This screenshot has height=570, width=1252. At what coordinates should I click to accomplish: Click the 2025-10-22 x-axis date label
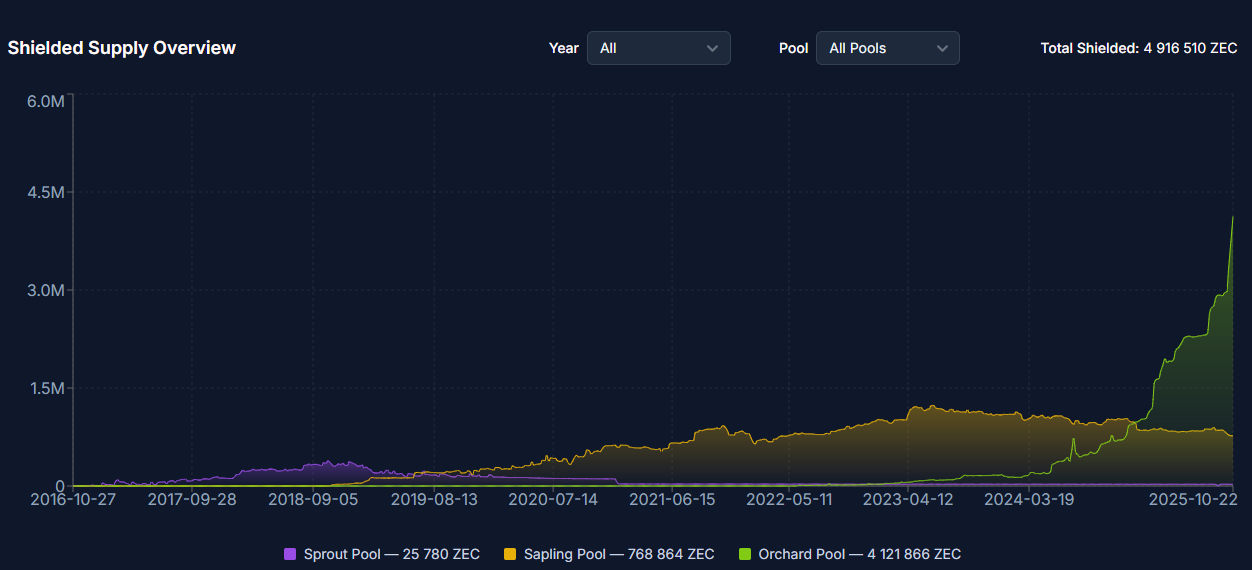point(1192,499)
